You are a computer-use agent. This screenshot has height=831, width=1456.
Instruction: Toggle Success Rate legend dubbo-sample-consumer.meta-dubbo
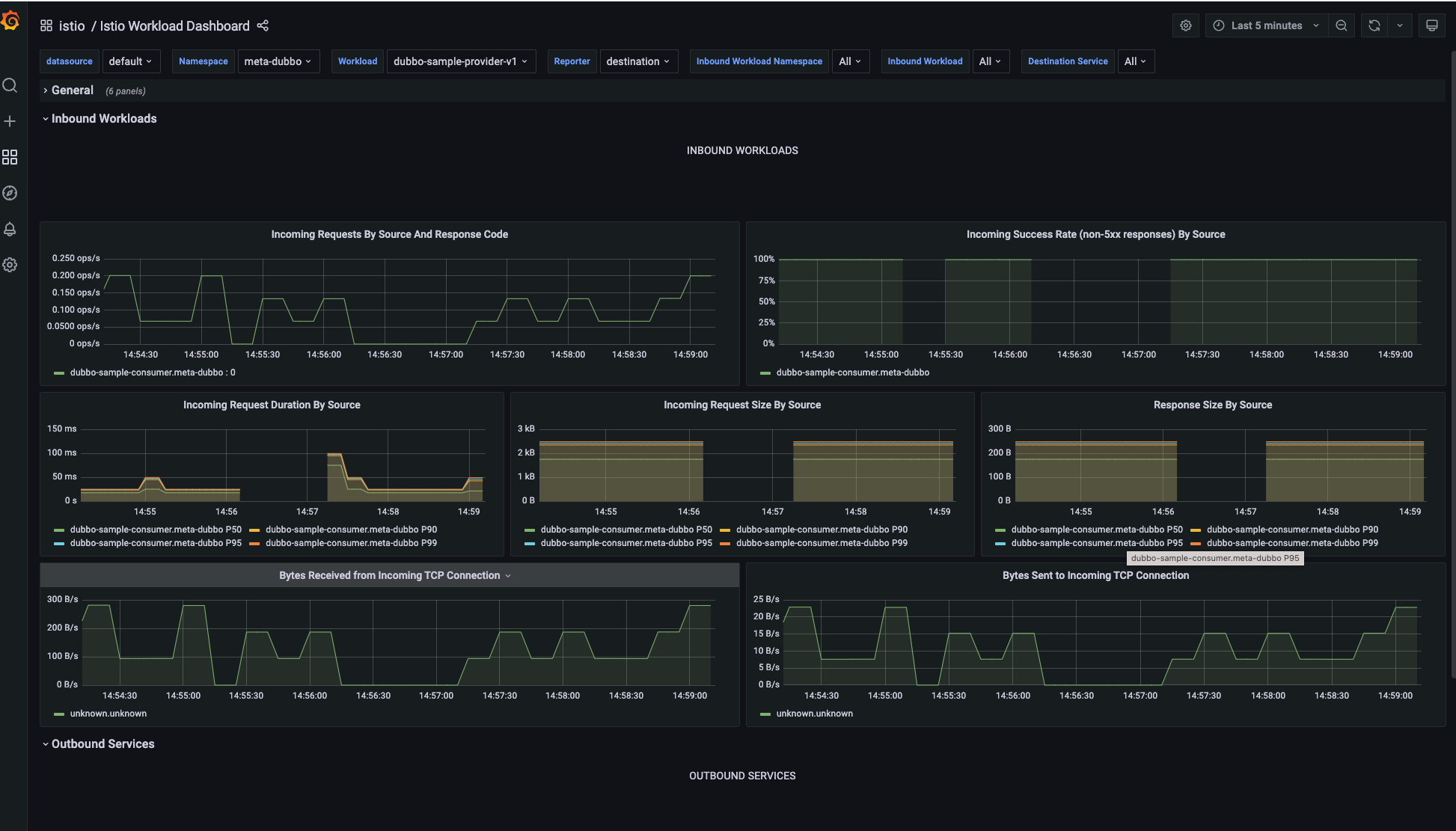pos(852,372)
